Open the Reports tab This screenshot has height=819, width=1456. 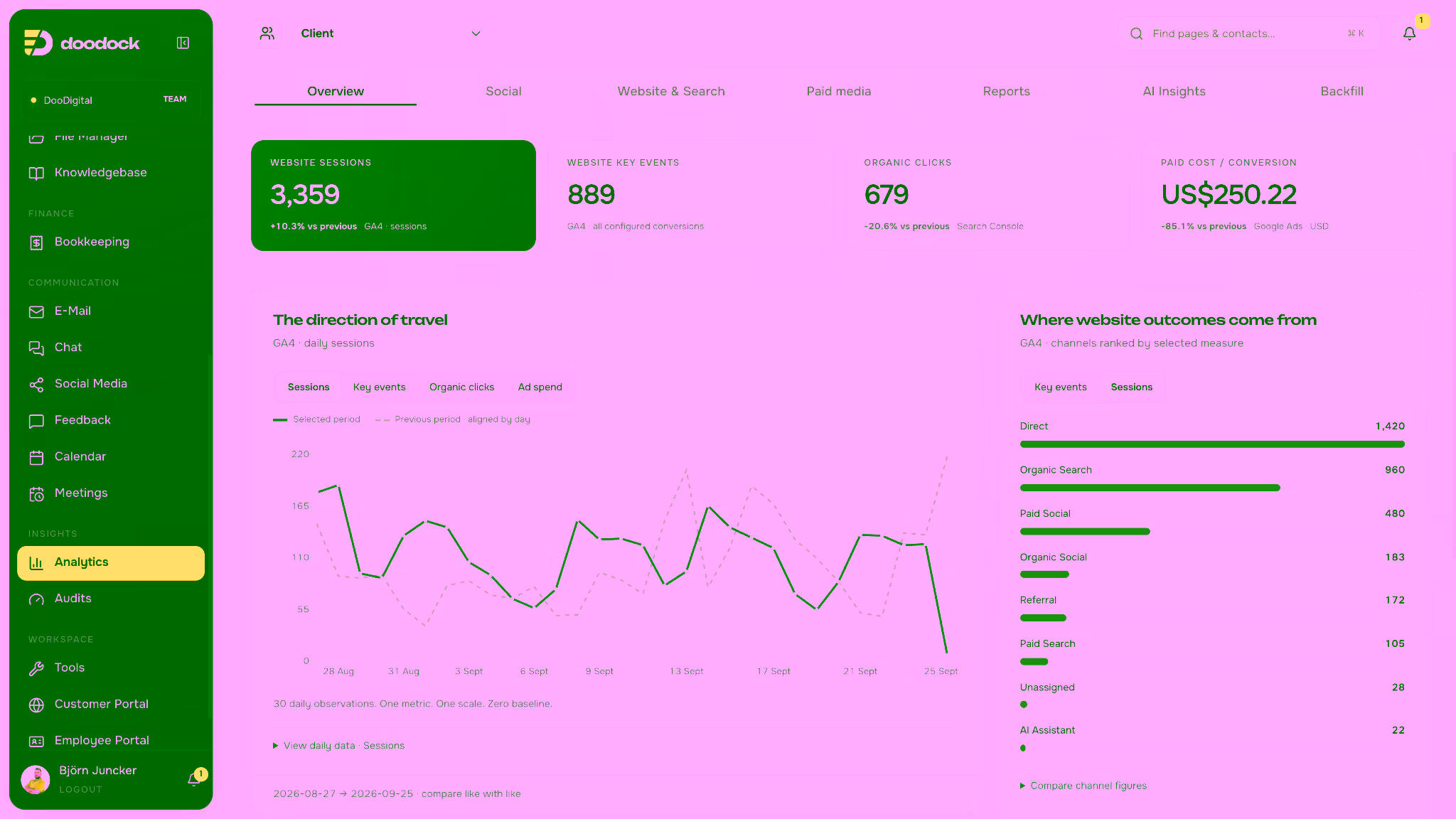pyautogui.click(x=1006, y=91)
